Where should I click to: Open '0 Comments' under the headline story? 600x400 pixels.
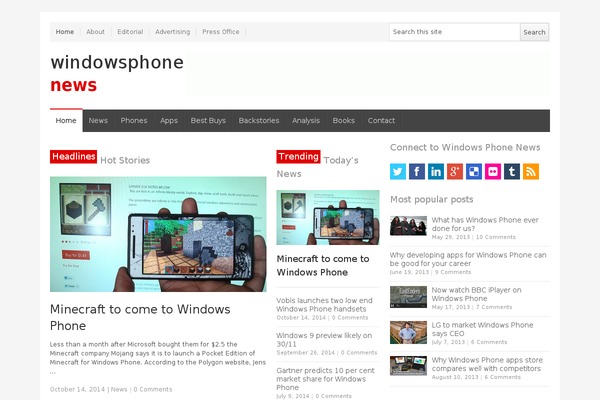[153, 389]
